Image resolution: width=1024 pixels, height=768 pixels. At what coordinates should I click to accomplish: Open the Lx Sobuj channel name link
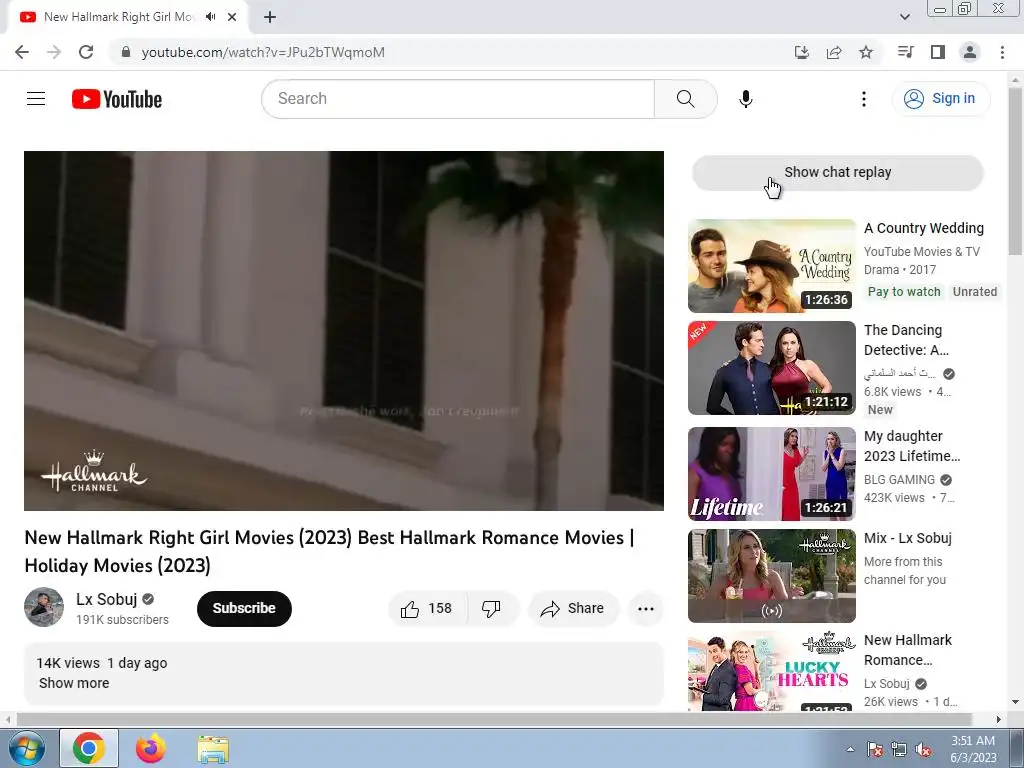pos(106,599)
